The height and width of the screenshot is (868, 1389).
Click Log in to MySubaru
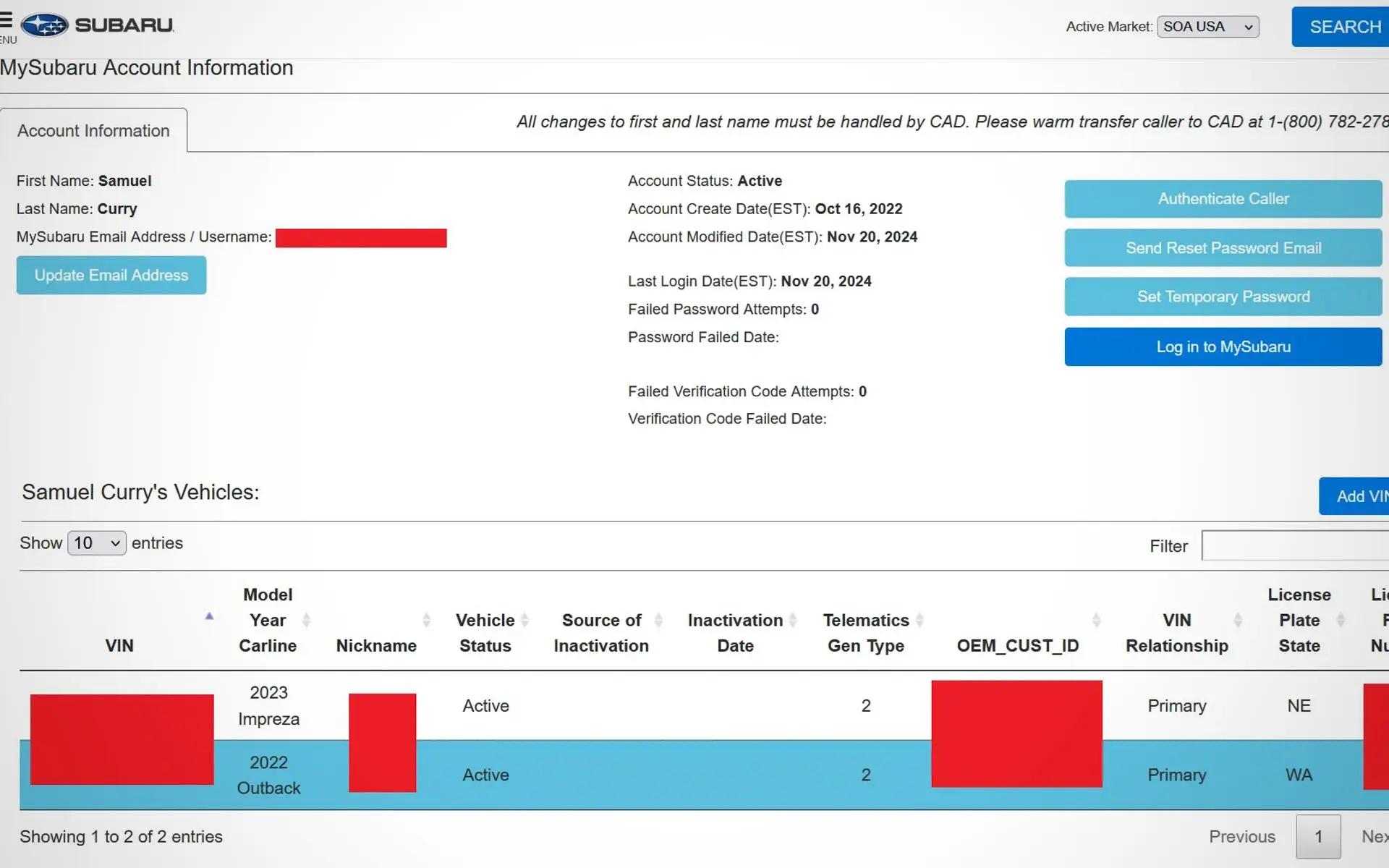tap(1223, 347)
